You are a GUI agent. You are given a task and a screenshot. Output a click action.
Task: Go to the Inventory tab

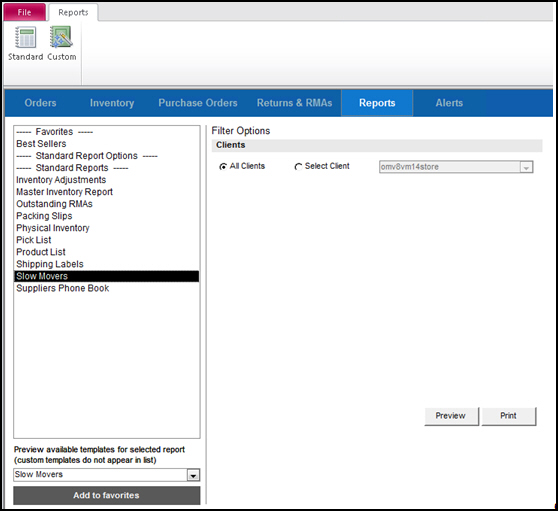coord(112,103)
